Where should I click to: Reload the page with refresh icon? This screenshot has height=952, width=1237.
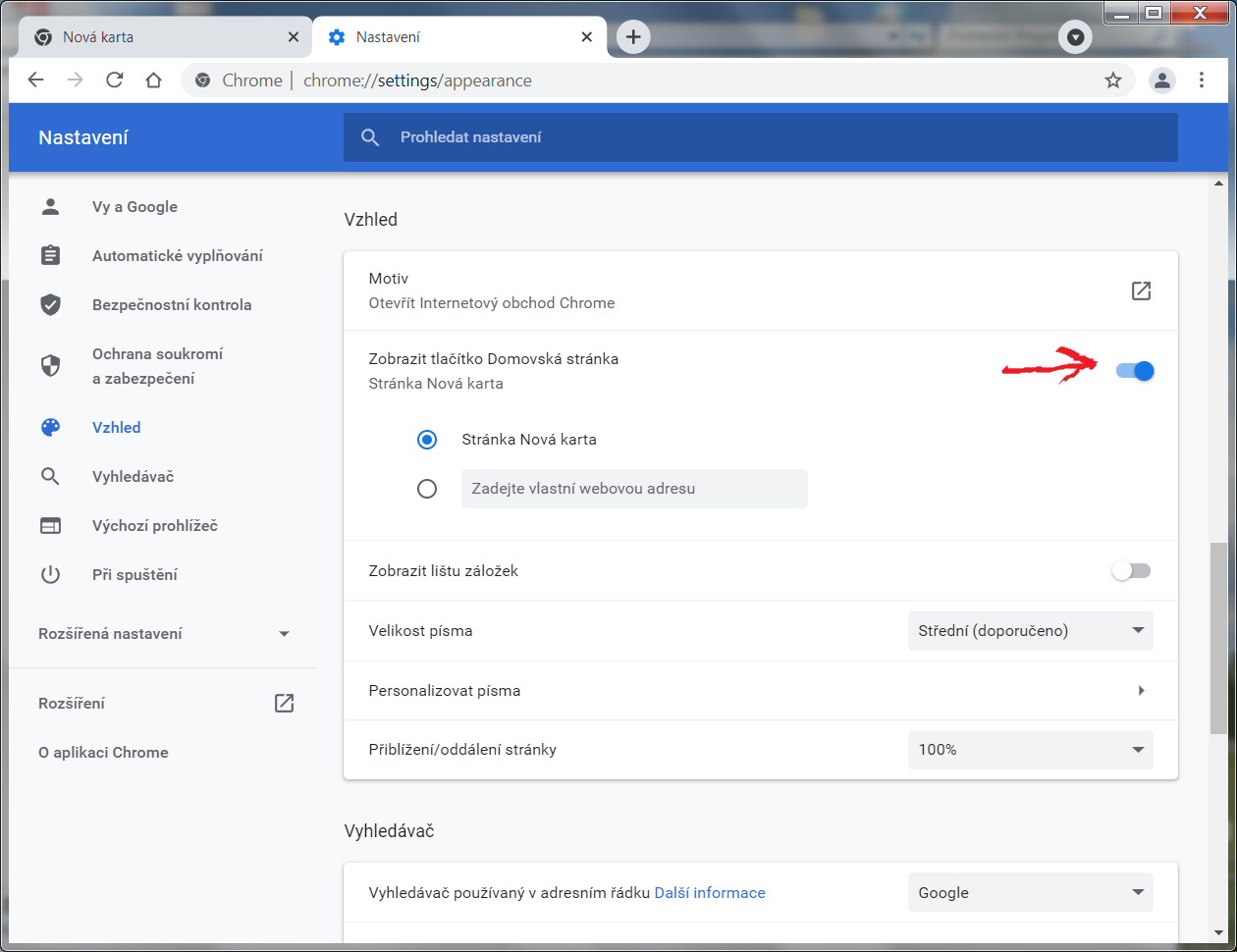point(114,80)
